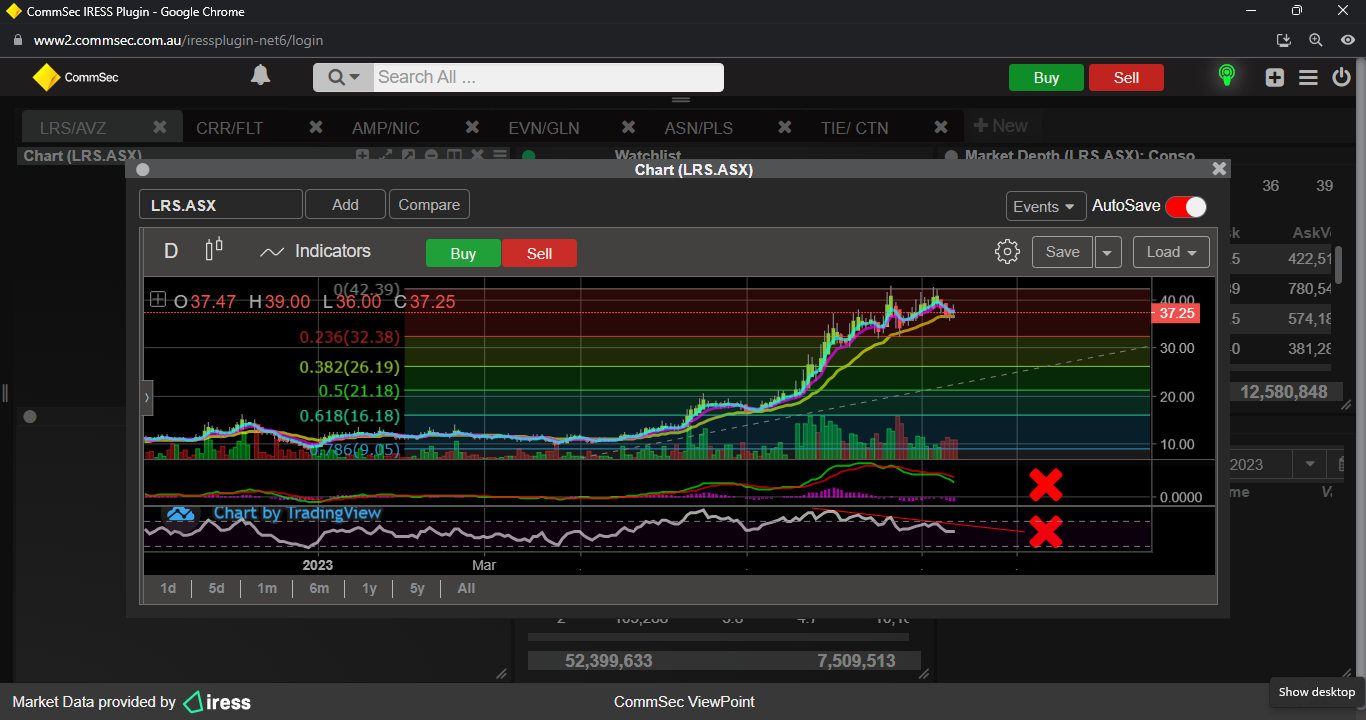Click the green lightbulb ideas icon
The height and width of the screenshot is (720, 1366).
point(1226,76)
